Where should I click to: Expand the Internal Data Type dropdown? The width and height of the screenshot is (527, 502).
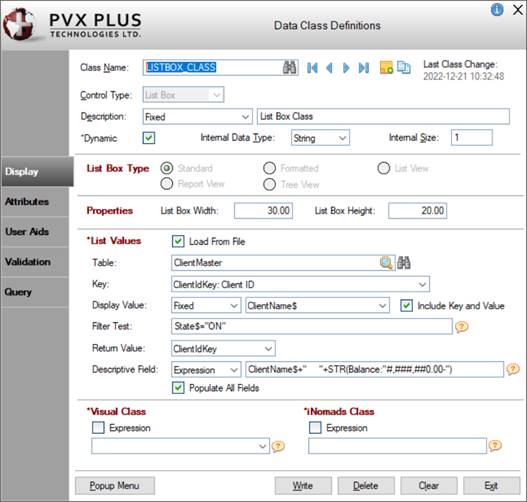pos(320,138)
